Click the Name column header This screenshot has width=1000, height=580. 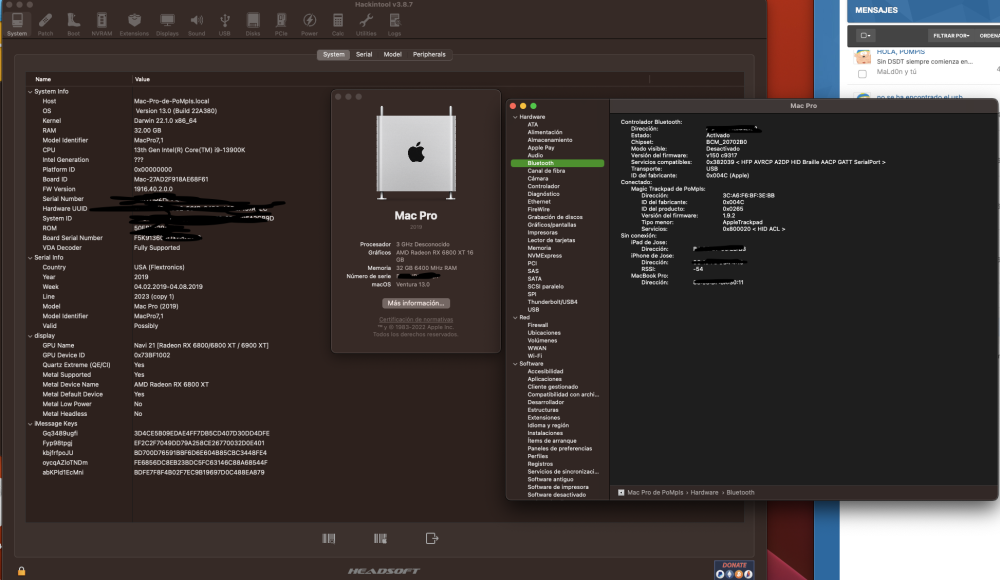(x=79, y=80)
